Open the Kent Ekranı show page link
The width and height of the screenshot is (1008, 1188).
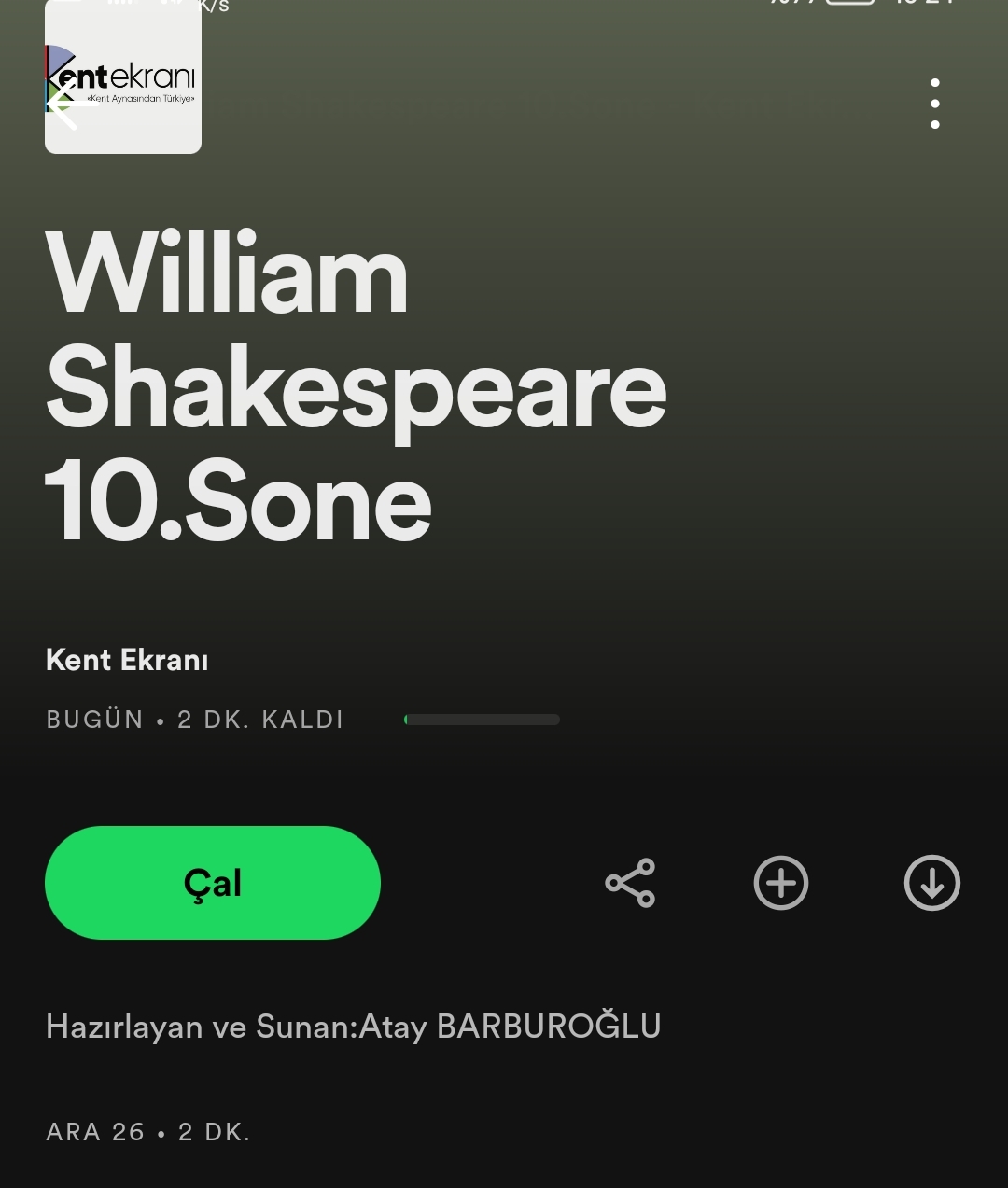tap(127, 660)
